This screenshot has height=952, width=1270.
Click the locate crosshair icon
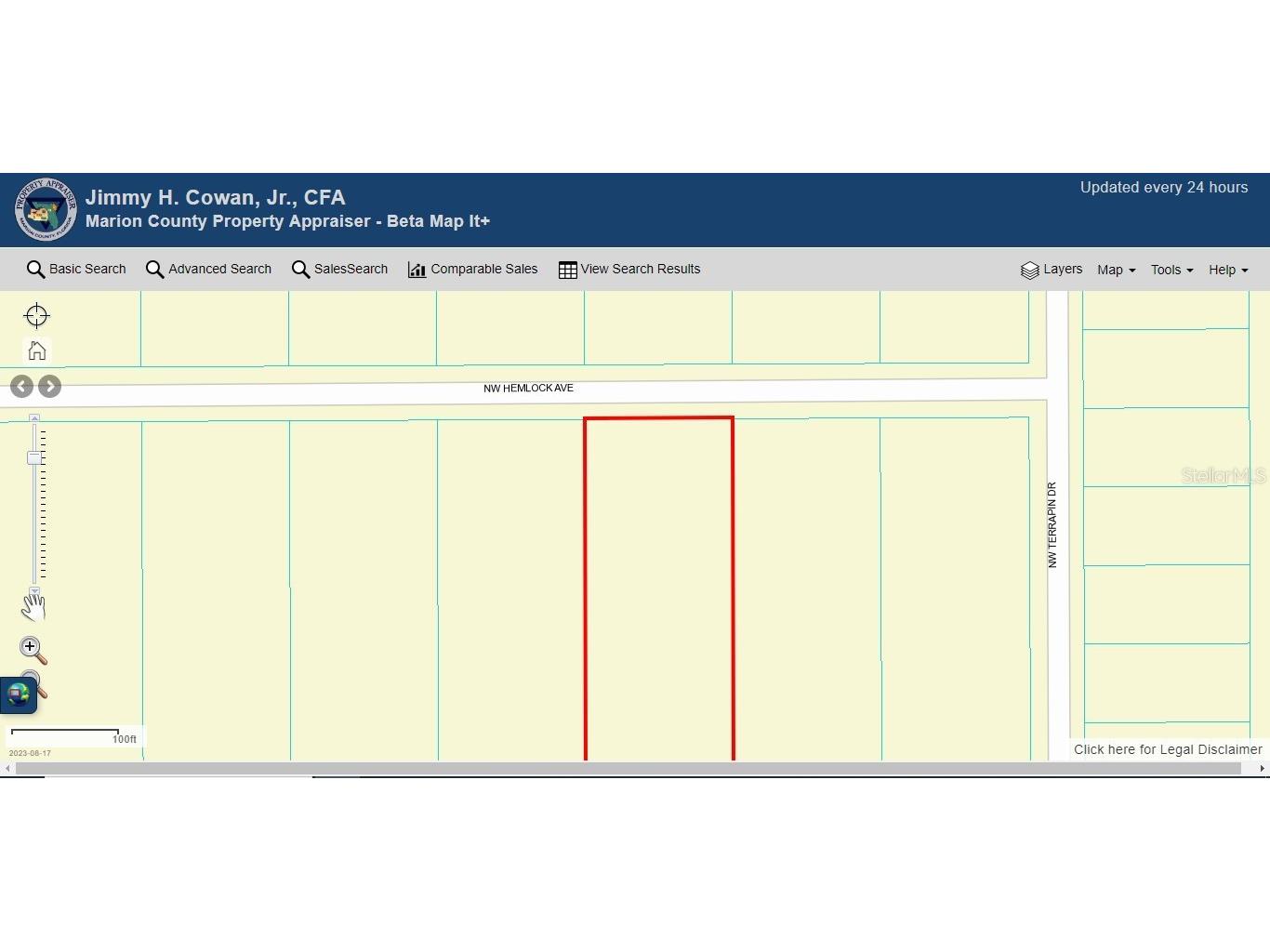pyautogui.click(x=36, y=316)
